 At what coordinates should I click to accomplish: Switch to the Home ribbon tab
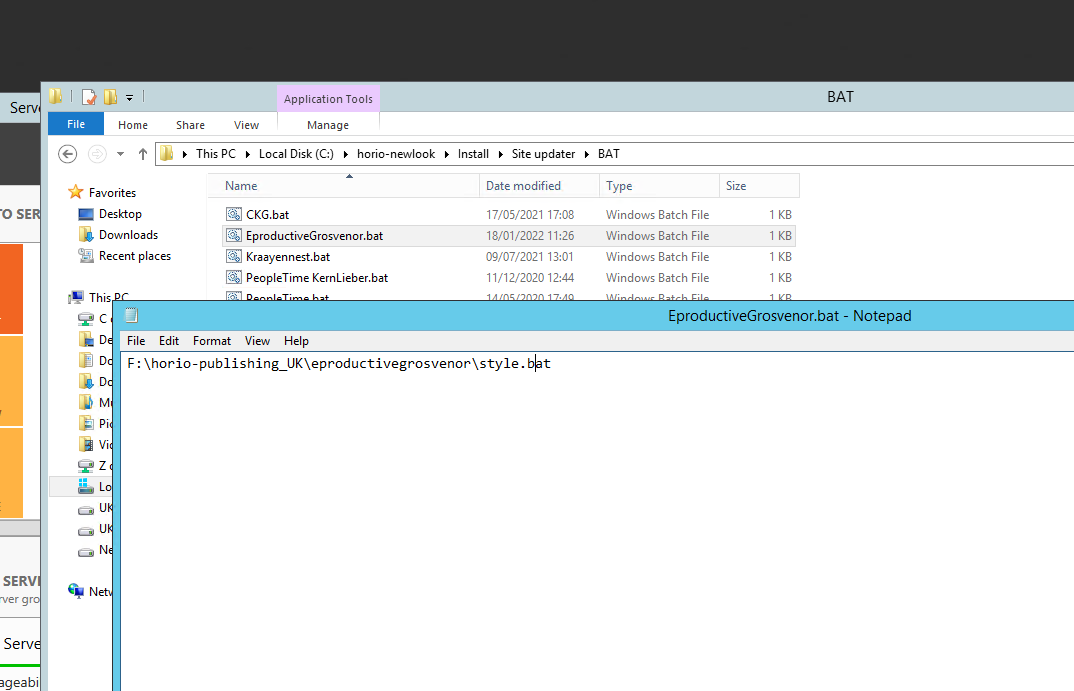[x=133, y=125]
